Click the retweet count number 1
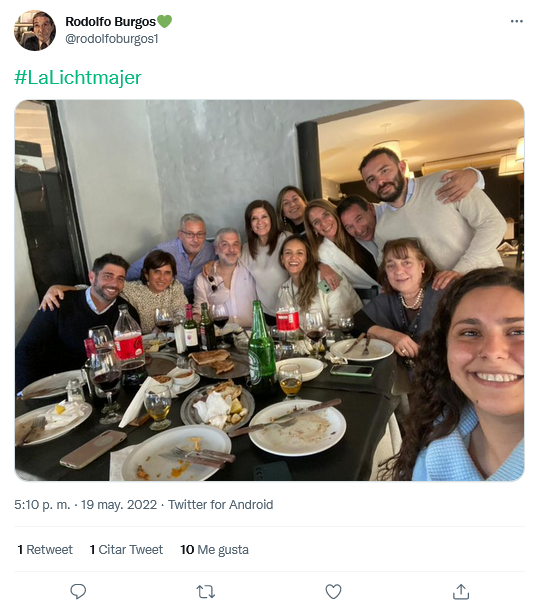 [x=20, y=550]
